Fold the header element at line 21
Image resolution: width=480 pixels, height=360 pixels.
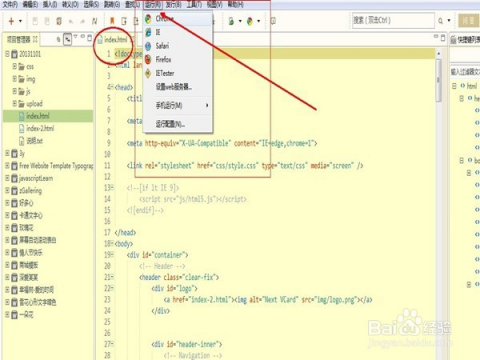tap(112, 277)
